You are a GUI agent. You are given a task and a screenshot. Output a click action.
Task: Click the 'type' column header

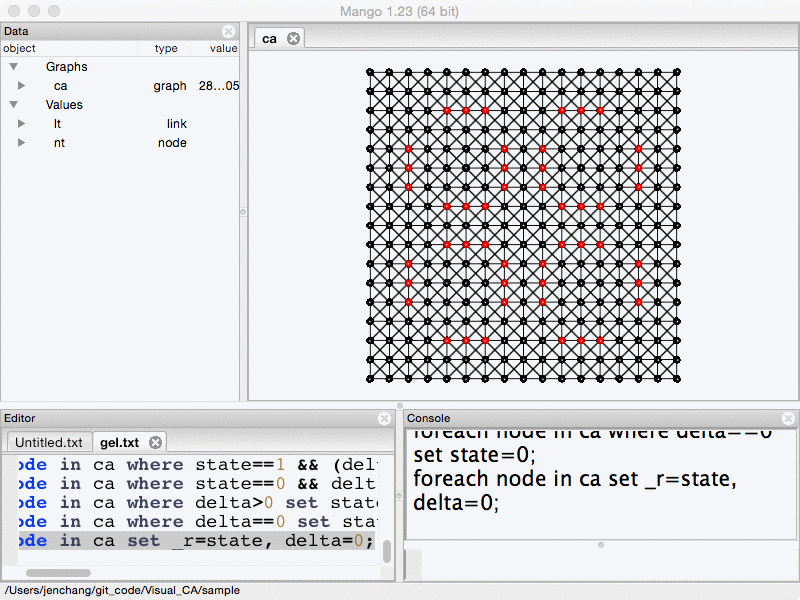point(165,48)
